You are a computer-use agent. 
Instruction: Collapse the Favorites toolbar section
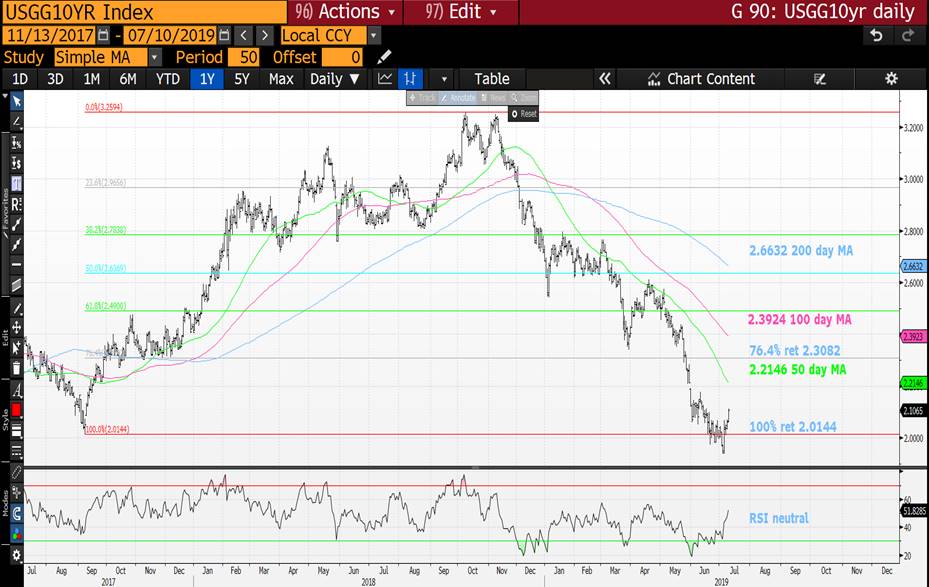[5, 97]
